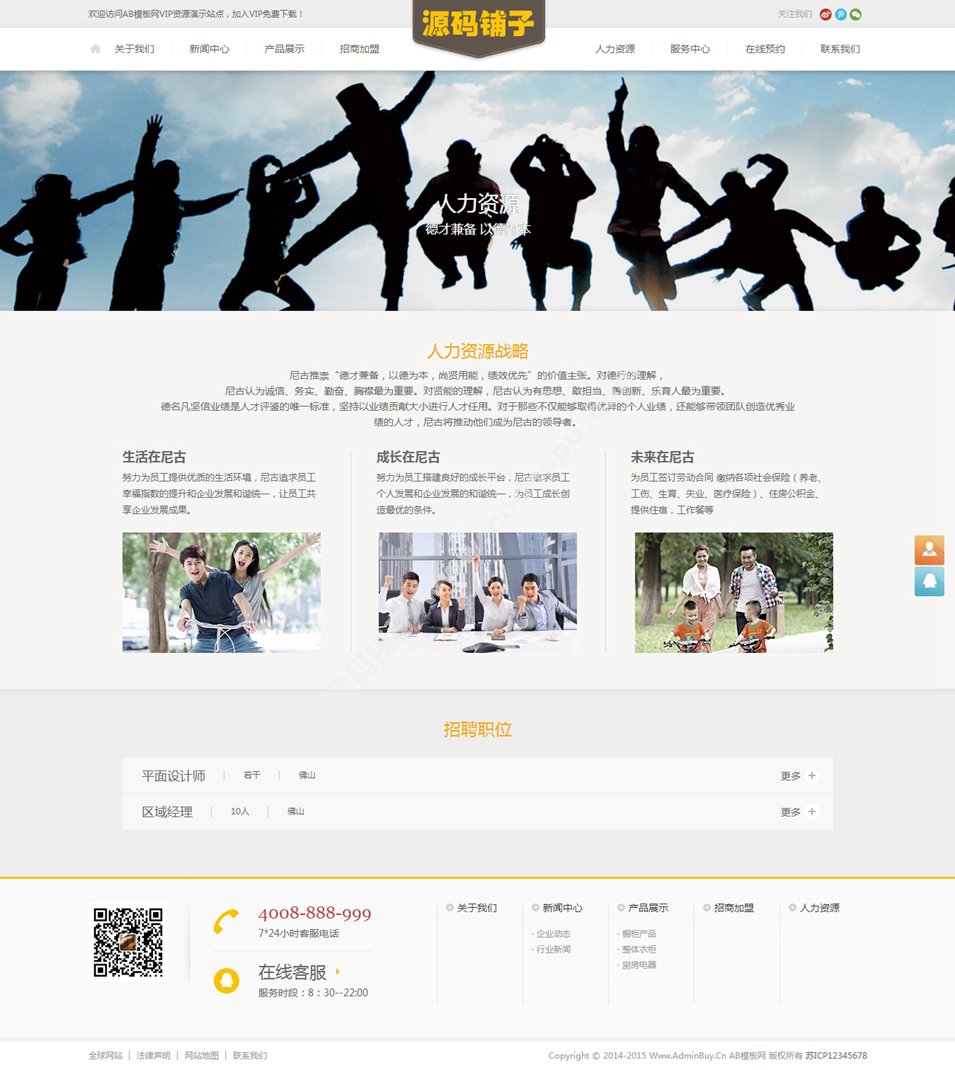Click the 未来在尼古 heading
955x1070 pixels.
662,457
